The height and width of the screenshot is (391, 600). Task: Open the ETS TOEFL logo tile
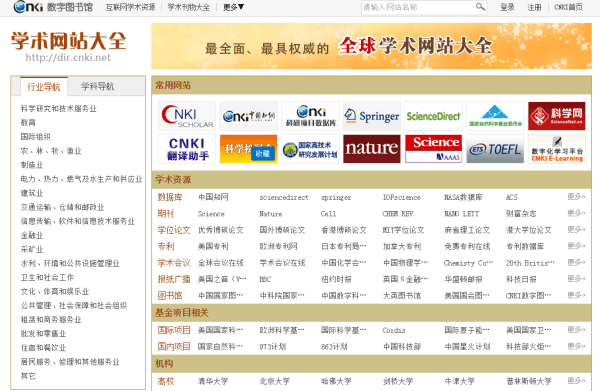(495, 149)
